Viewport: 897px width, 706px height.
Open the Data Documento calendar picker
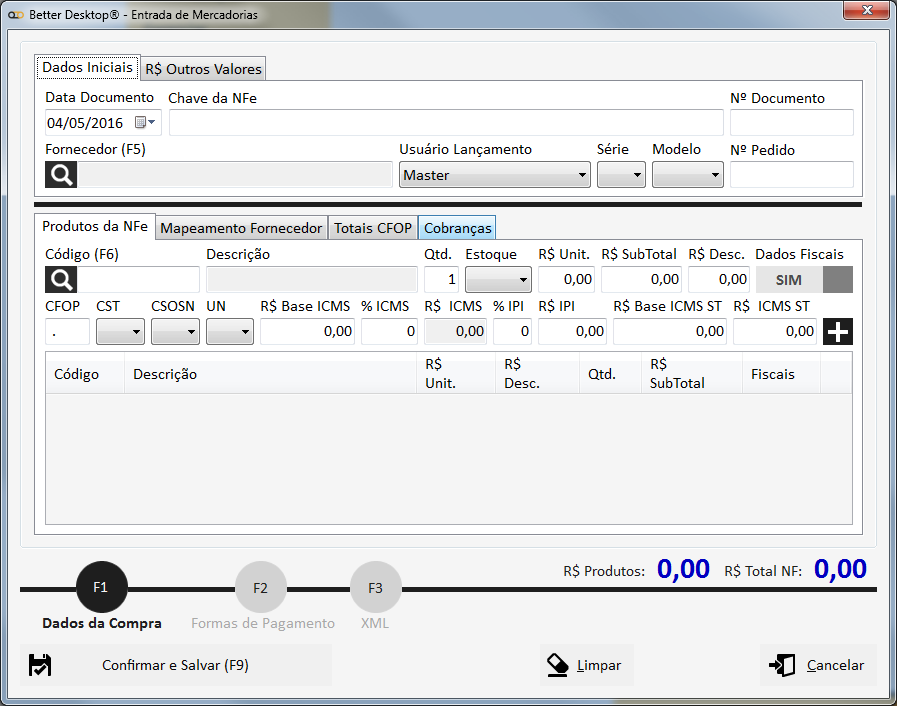(x=144, y=123)
